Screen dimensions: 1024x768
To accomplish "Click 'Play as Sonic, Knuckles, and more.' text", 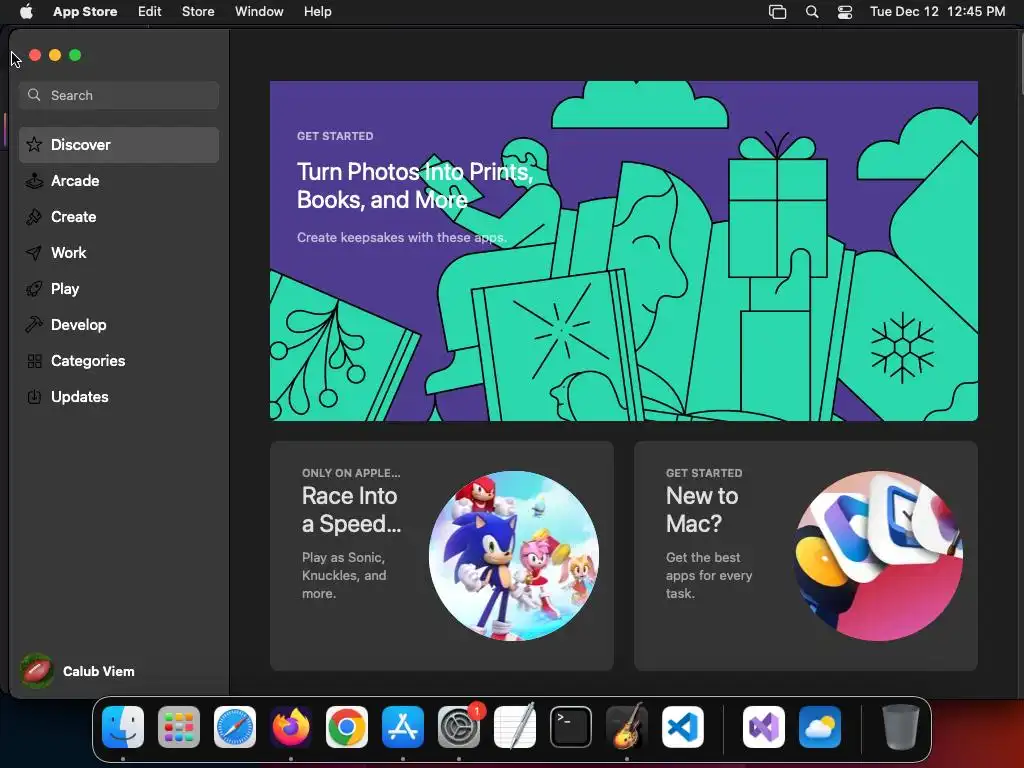I will pyautogui.click(x=344, y=575).
